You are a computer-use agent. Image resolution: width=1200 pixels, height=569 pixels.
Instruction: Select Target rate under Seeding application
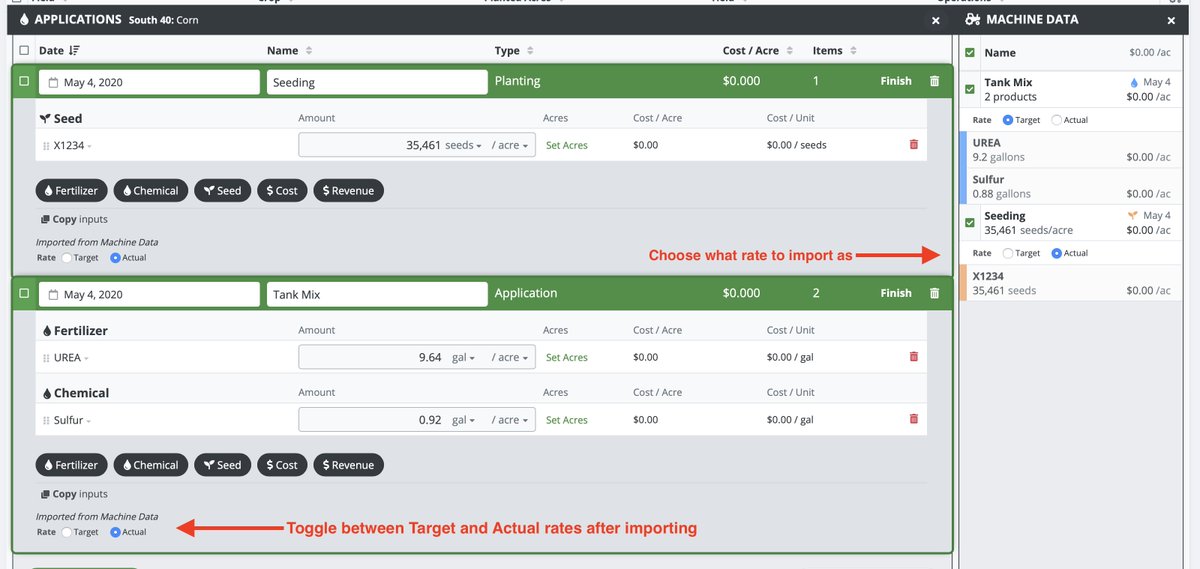tap(67, 257)
